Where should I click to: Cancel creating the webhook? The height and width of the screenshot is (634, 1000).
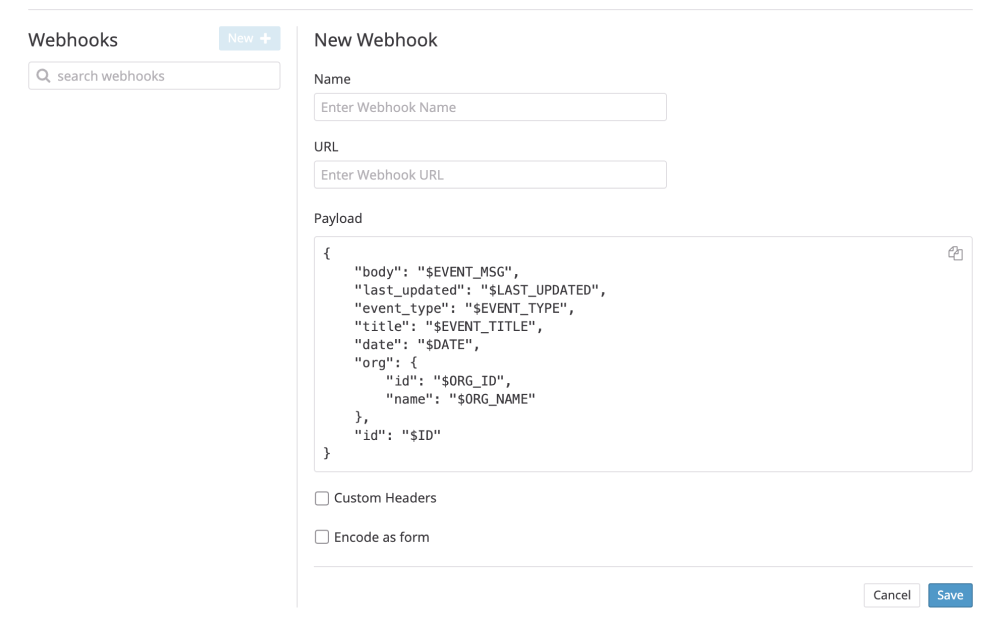[x=891, y=595]
